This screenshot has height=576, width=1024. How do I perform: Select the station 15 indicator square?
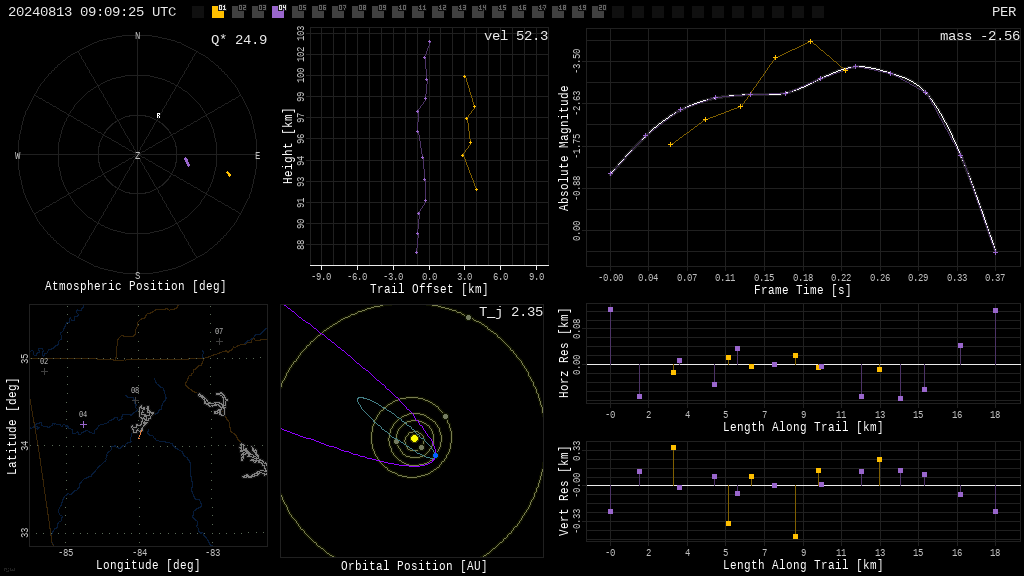[498, 12]
